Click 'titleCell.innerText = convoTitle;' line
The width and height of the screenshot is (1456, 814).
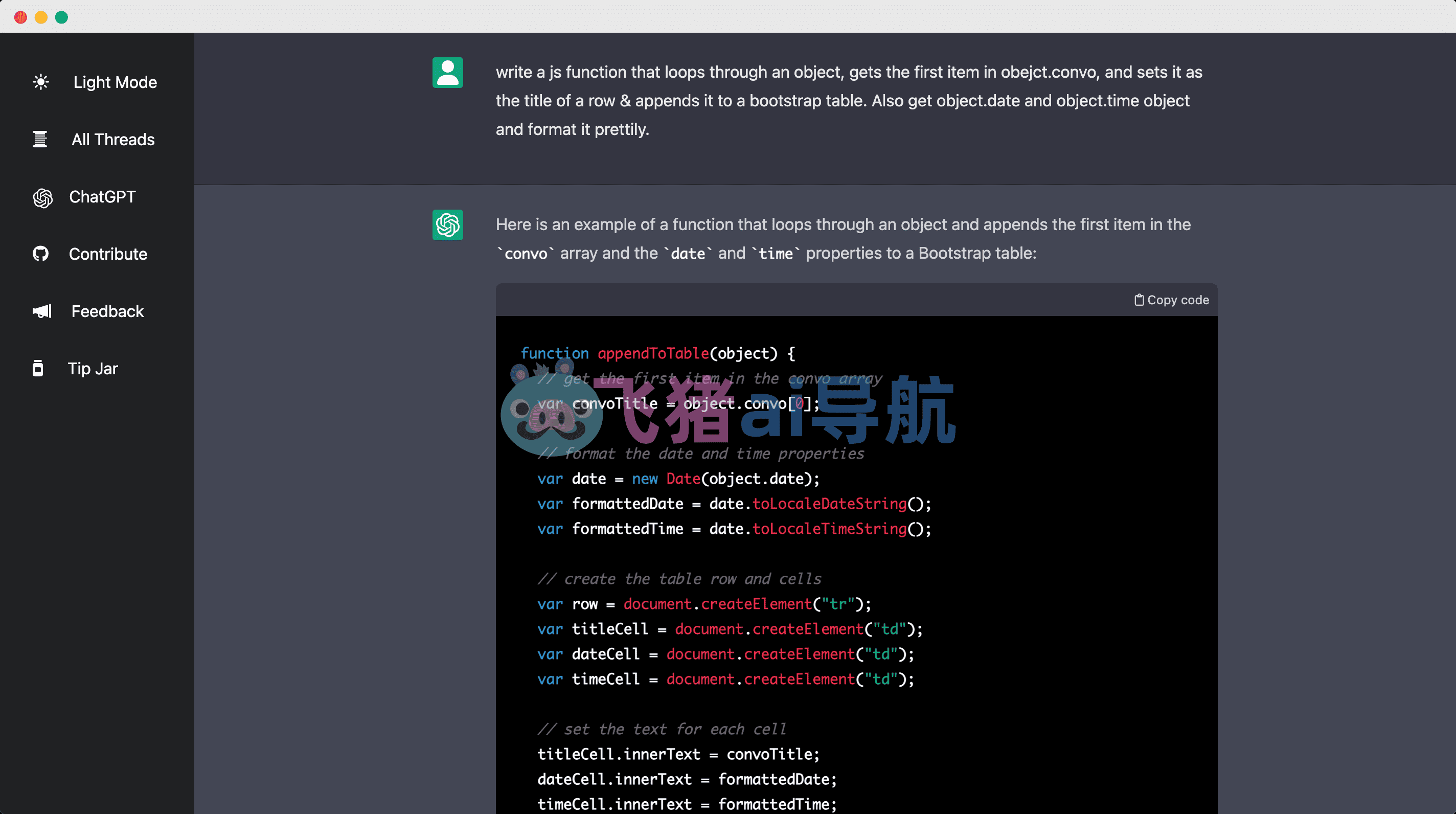678,754
